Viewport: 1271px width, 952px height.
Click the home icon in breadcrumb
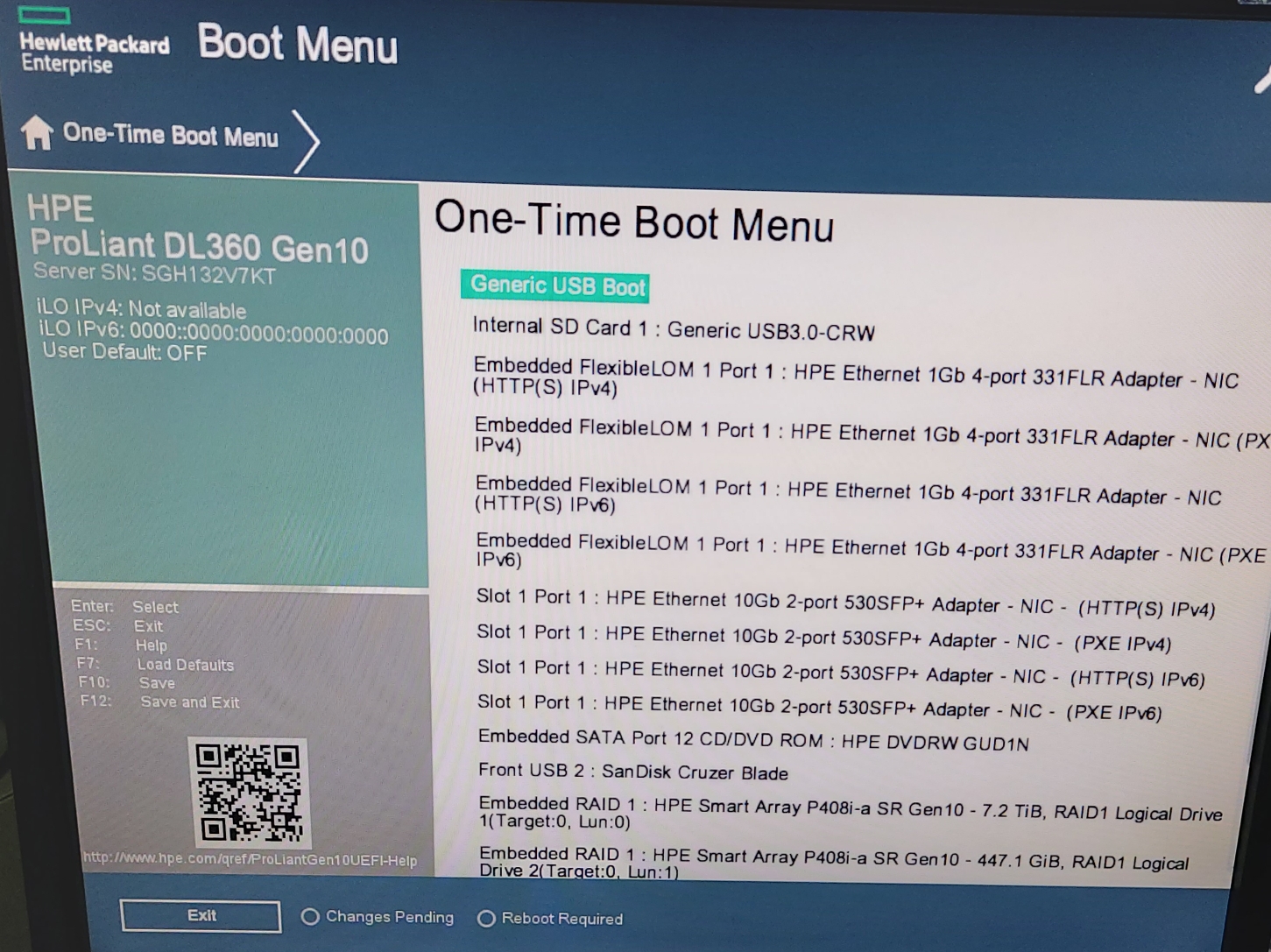coord(37,133)
